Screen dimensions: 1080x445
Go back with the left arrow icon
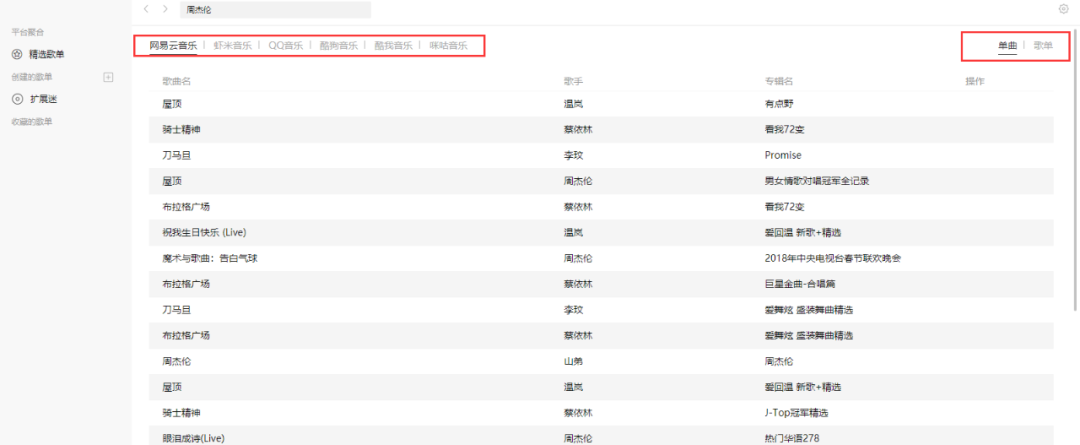tap(147, 9)
